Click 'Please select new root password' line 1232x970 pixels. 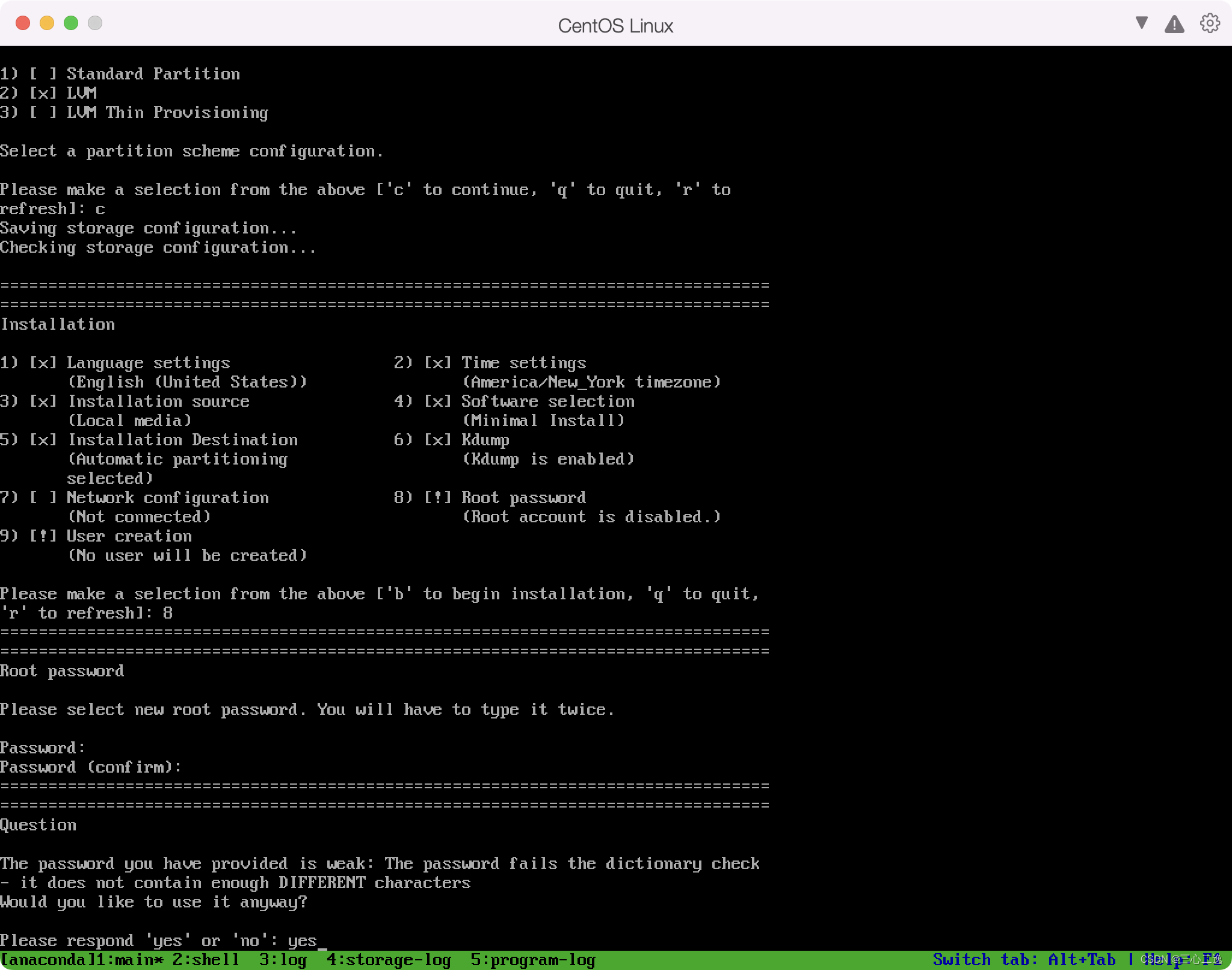coord(307,709)
